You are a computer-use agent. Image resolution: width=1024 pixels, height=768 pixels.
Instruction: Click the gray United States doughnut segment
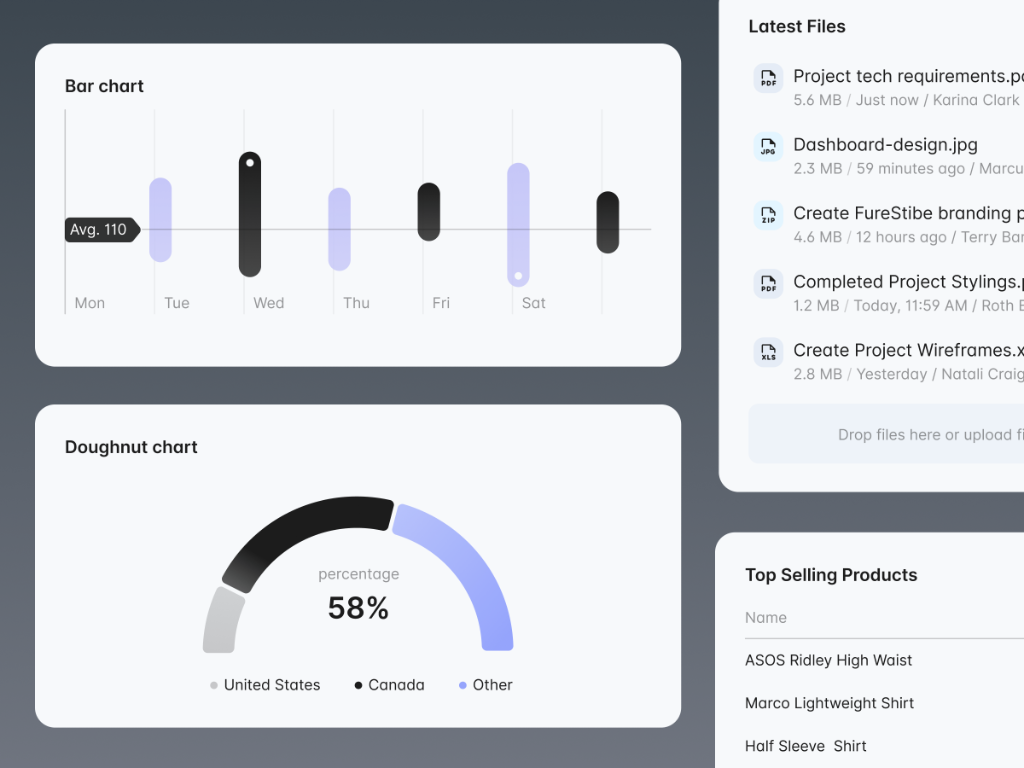coord(222,622)
